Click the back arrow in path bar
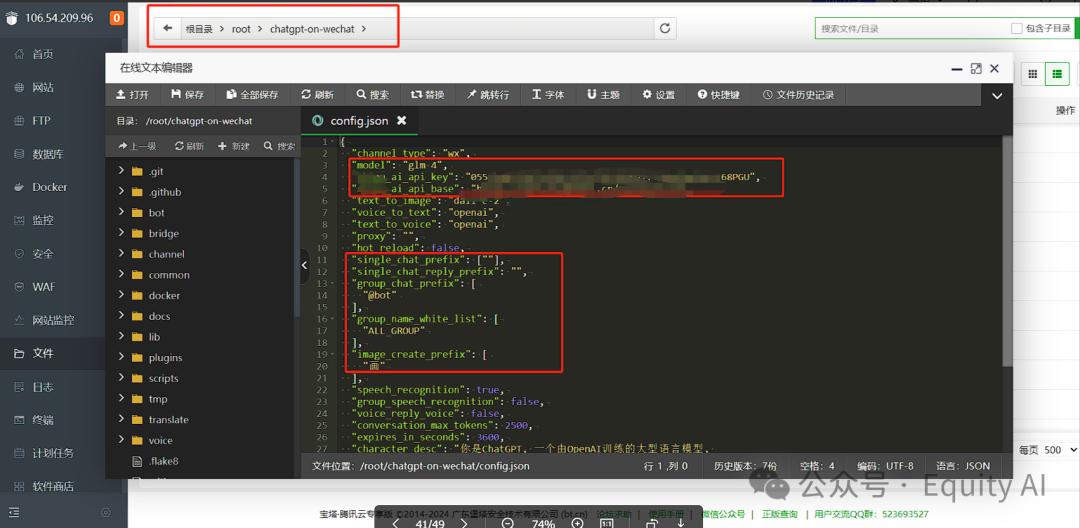The height and width of the screenshot is (528, 1080). click(x=167, y=28)
